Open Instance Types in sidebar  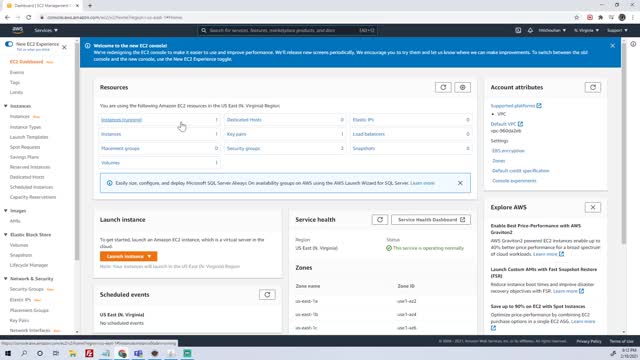tap(25, 127)
